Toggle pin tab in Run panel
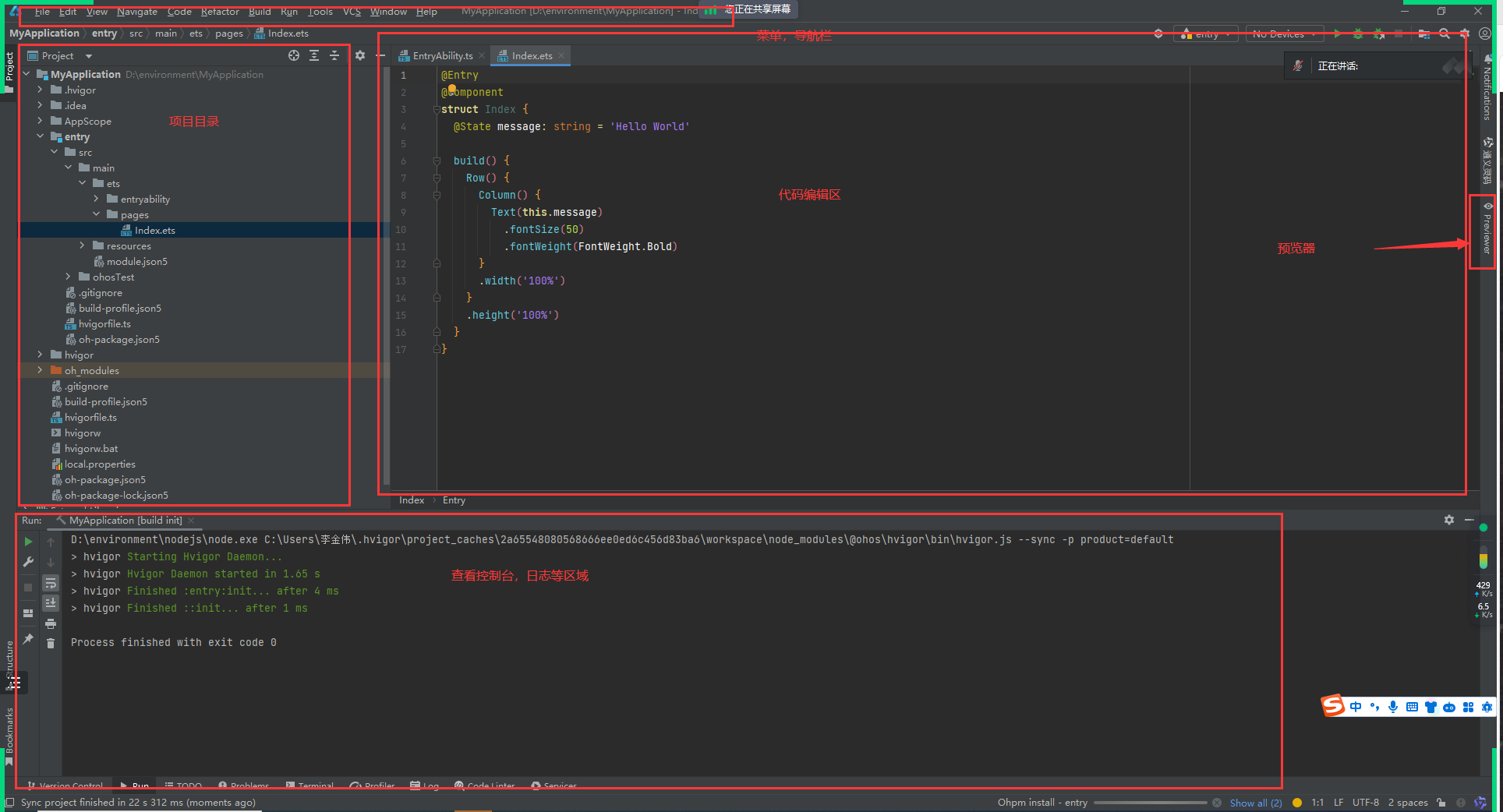The image size is (1503, 812). 28,639
